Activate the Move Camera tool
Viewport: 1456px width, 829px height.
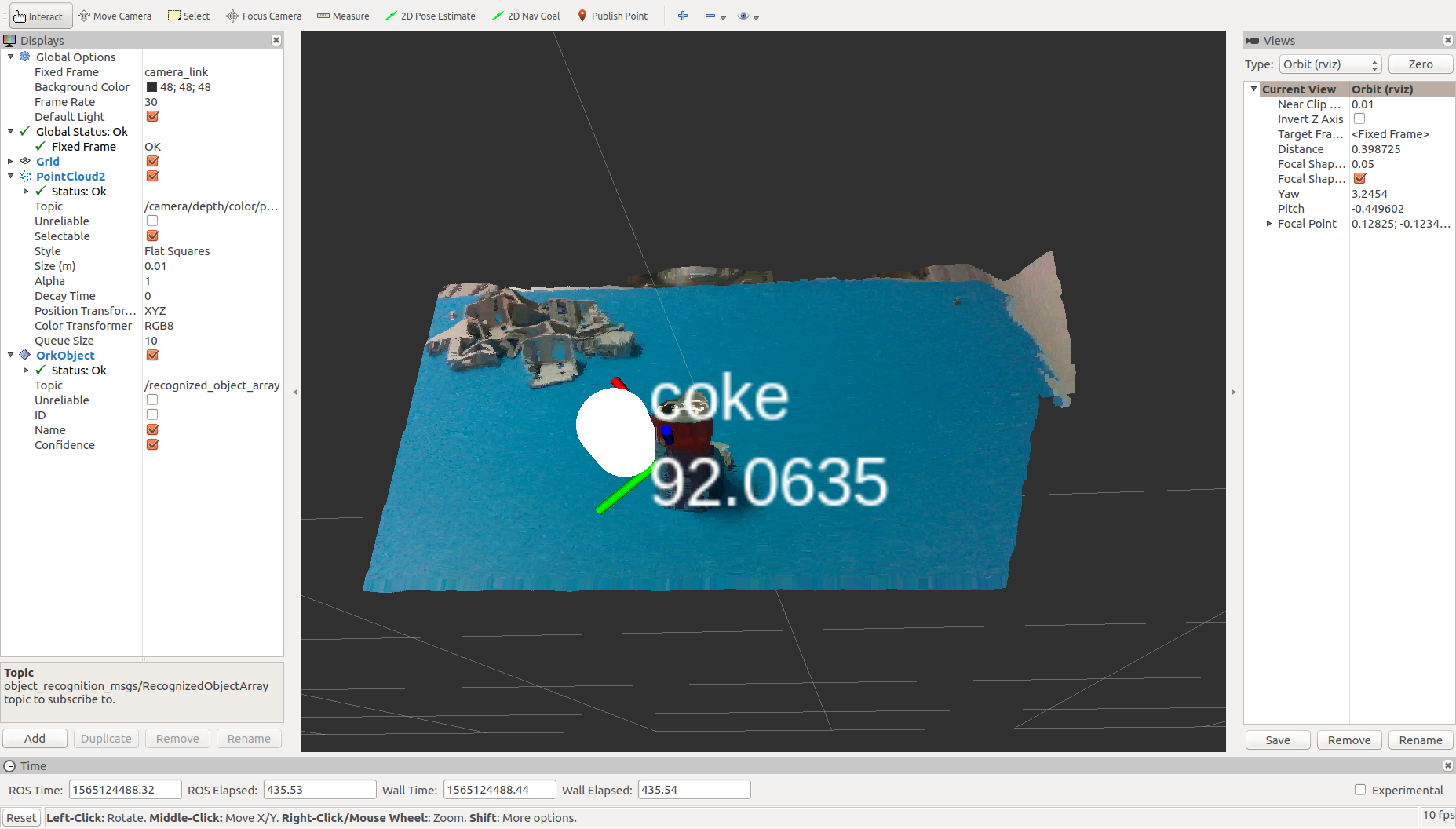coord(115,16)
